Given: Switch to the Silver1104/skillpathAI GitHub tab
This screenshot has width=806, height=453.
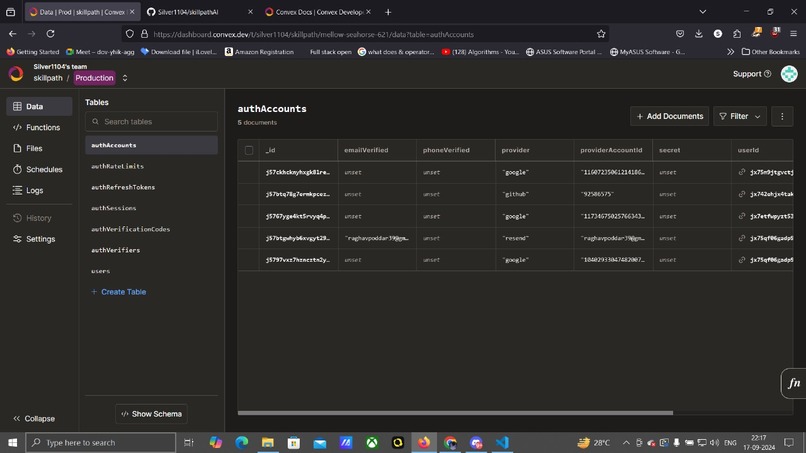Looking at the screenshot, I should 200,12.
